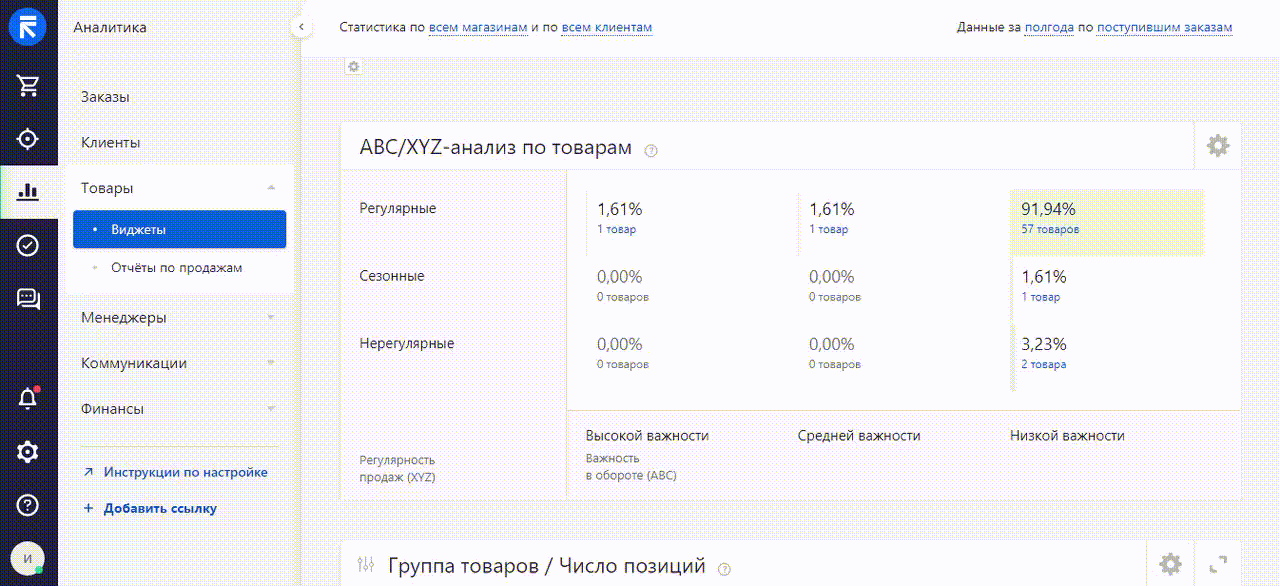This screenshot has width=1280, height=586.
Task: Select the Виджеты submenu item
Action: tap(179, 229)
